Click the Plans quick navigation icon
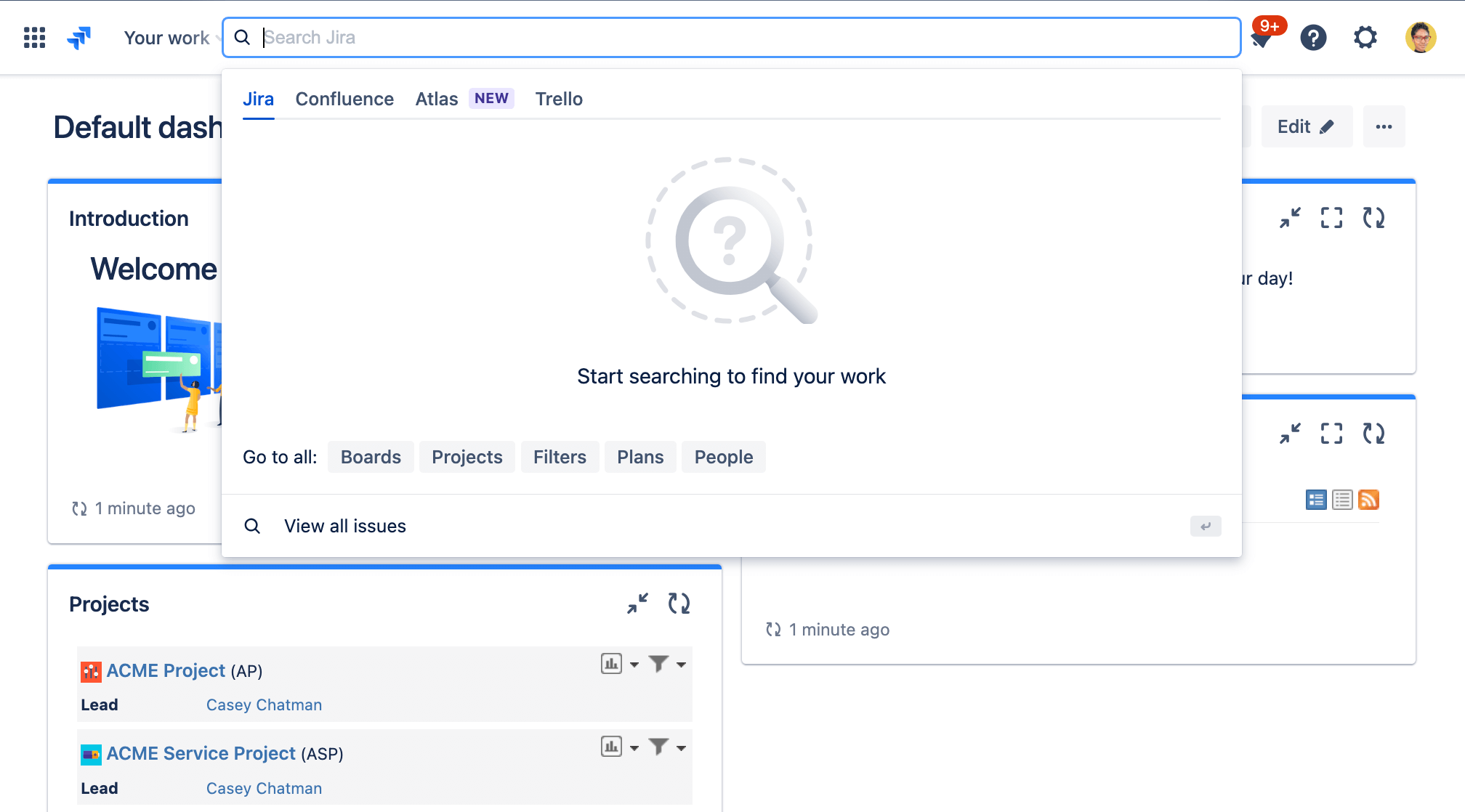 coord(640,457)
